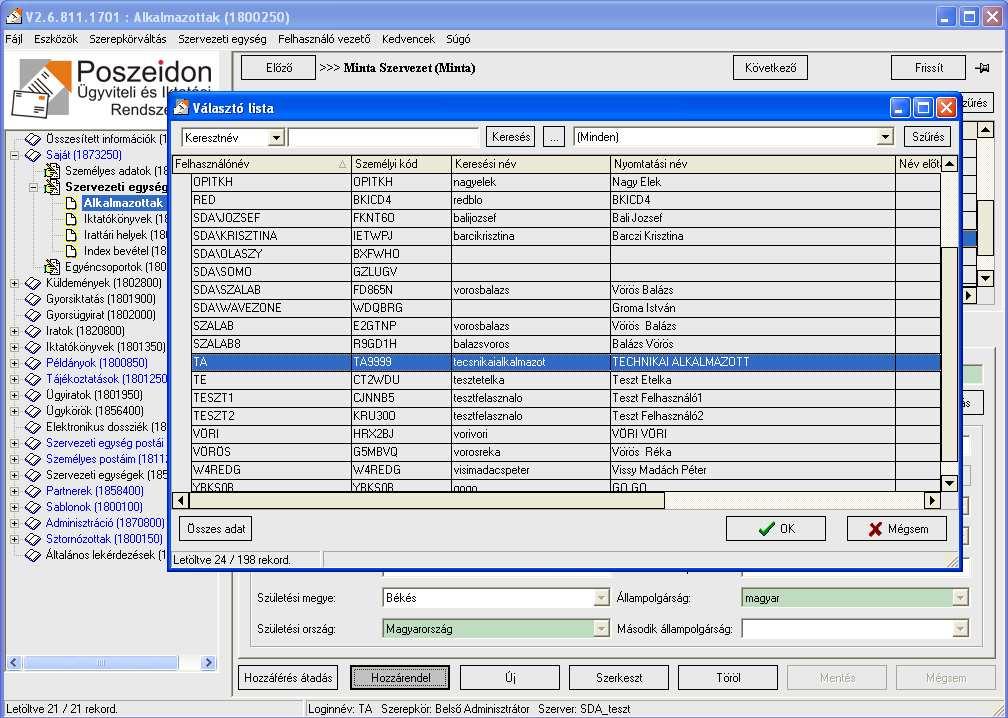This screenshot has width=1008, height=718.
Task: Cancel the Választó lista dialog with Mégsem
Action: click(x=897, y=529)
